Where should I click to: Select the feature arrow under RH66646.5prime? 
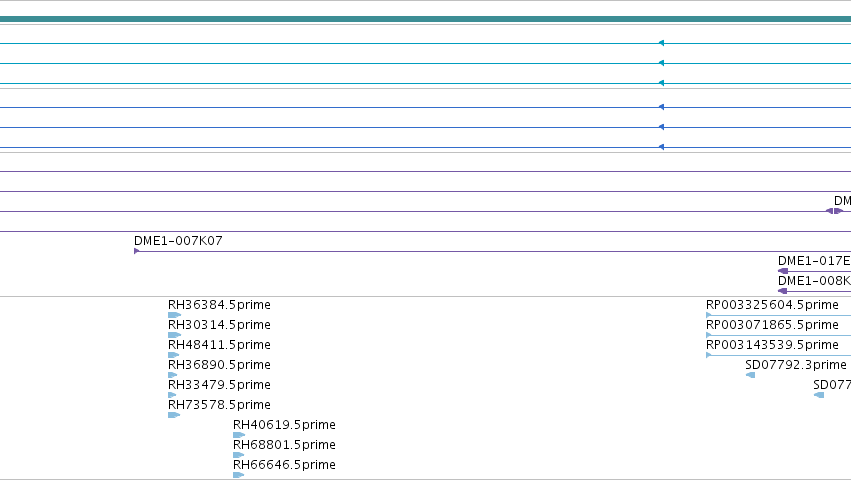238,476
